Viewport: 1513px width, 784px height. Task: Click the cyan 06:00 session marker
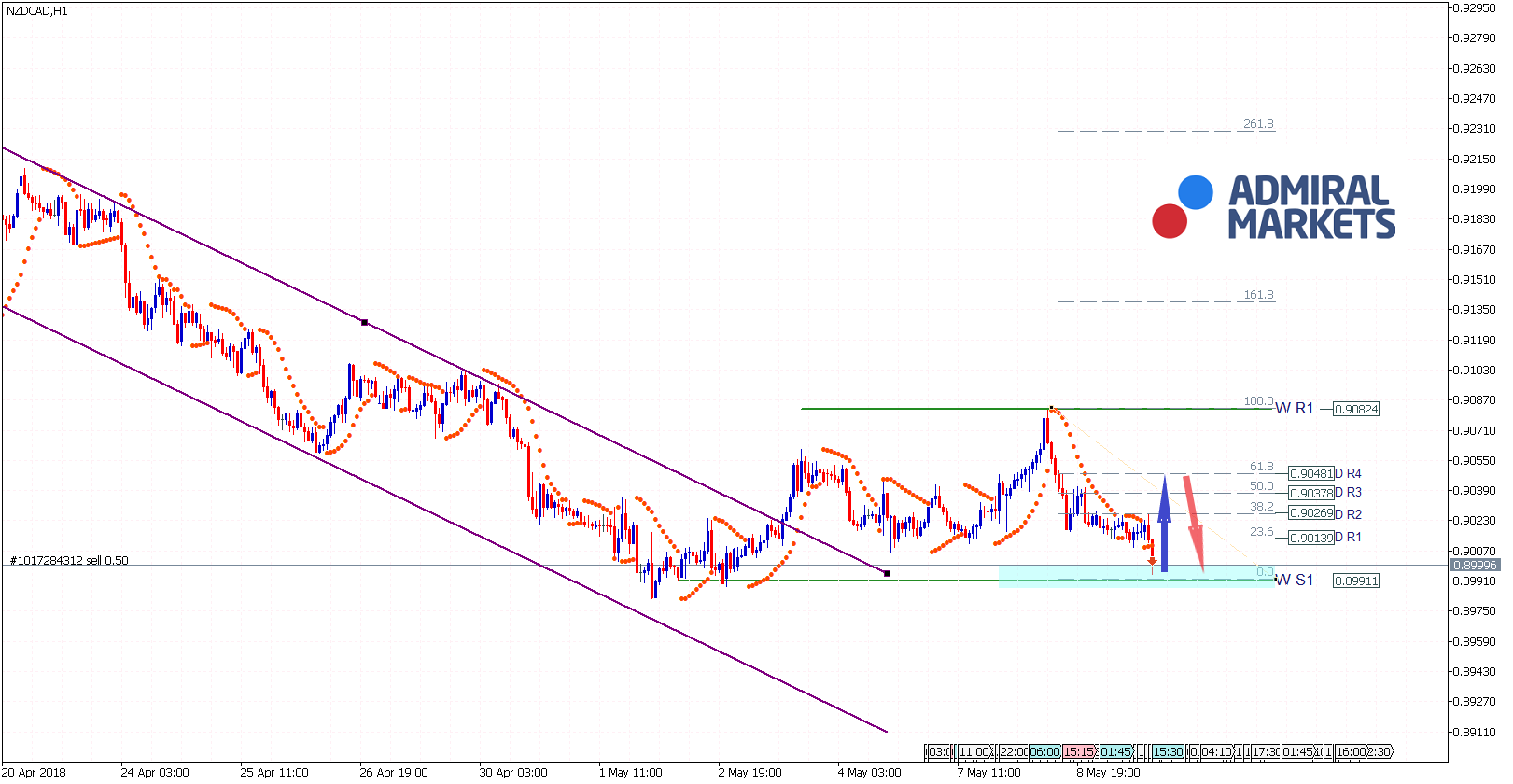(x=1045, y=751)
